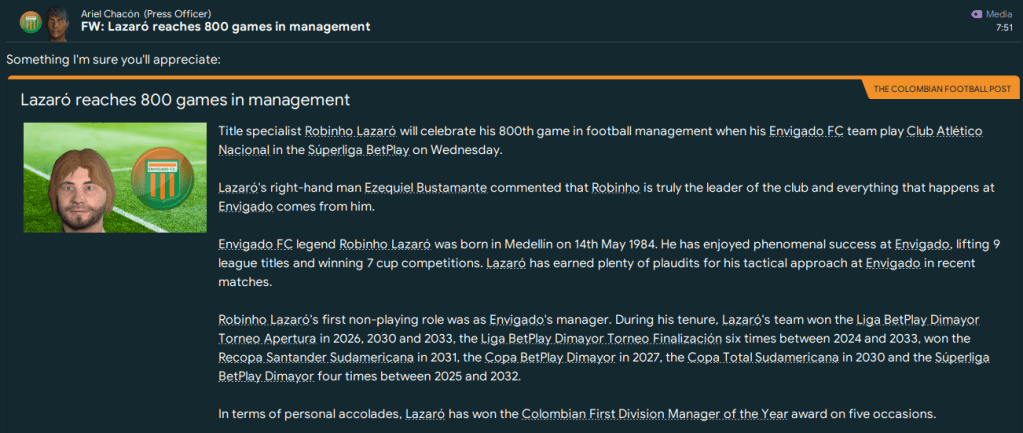
Task: Click the FW: message subject title
Action: pyautogui.click(x=225, y=27)
